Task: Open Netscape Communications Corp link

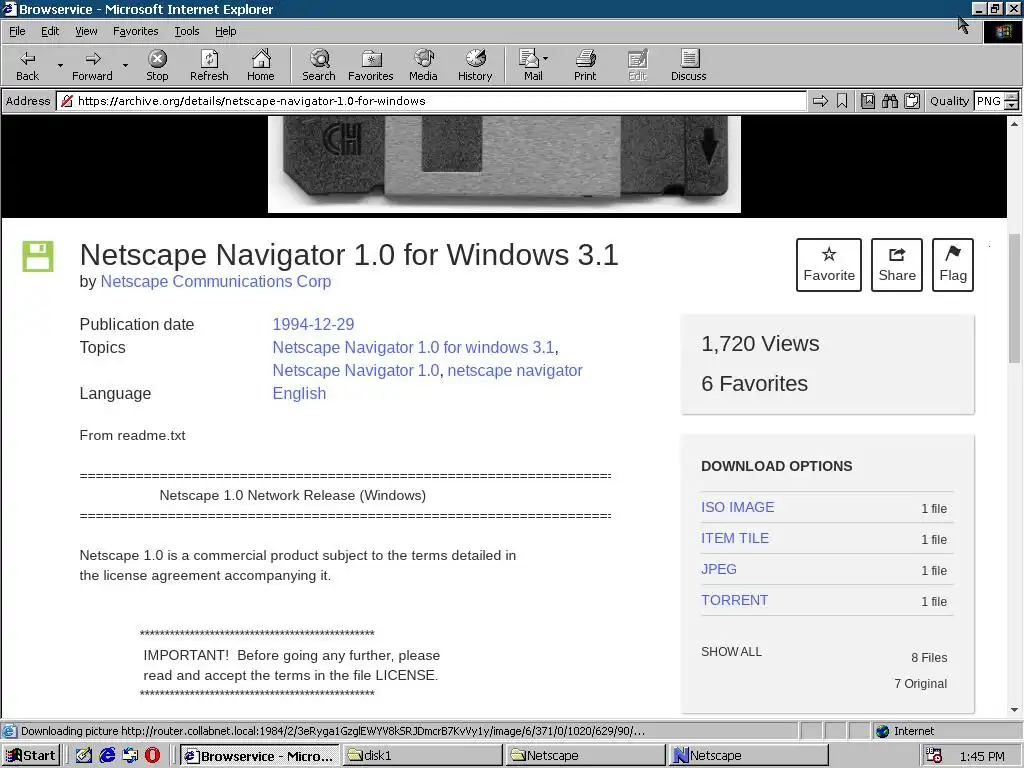Action: pos(216,281)
